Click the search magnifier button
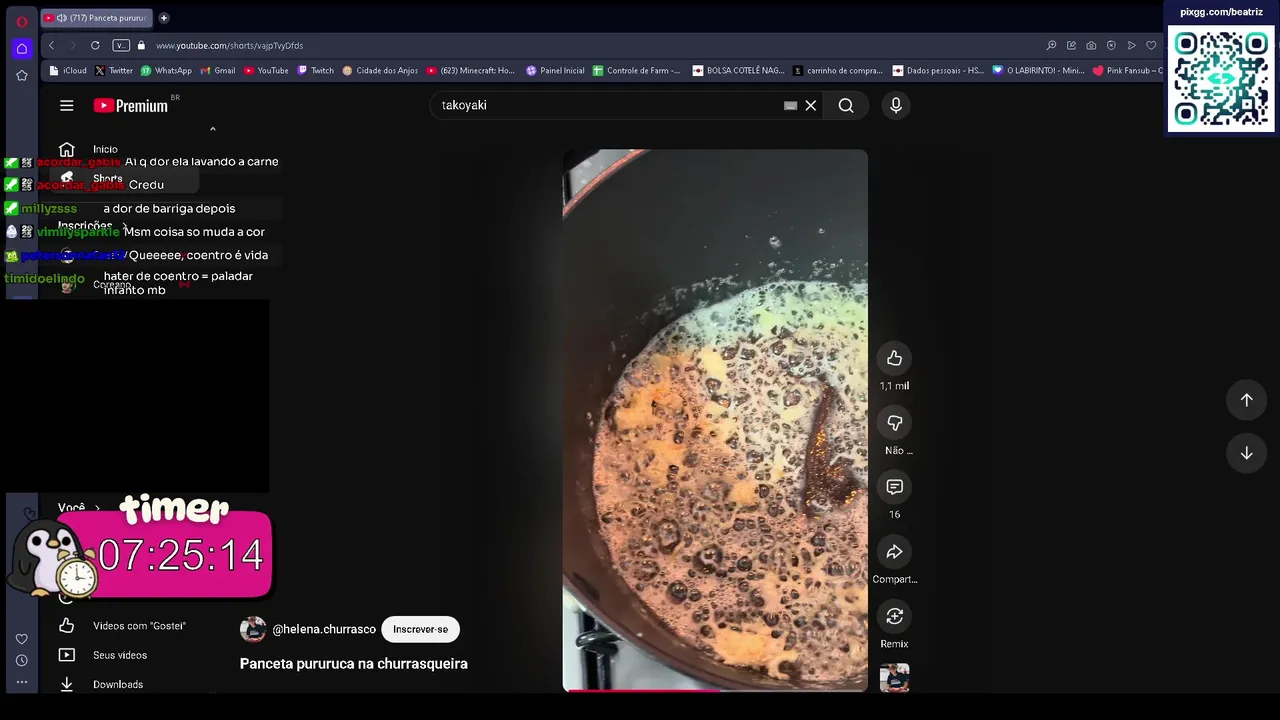 [846, 105]
